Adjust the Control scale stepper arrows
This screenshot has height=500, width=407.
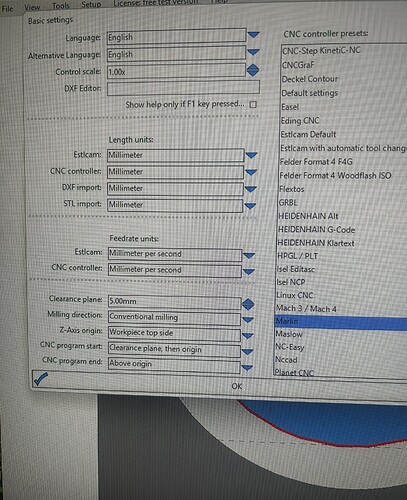pos(253,70)
